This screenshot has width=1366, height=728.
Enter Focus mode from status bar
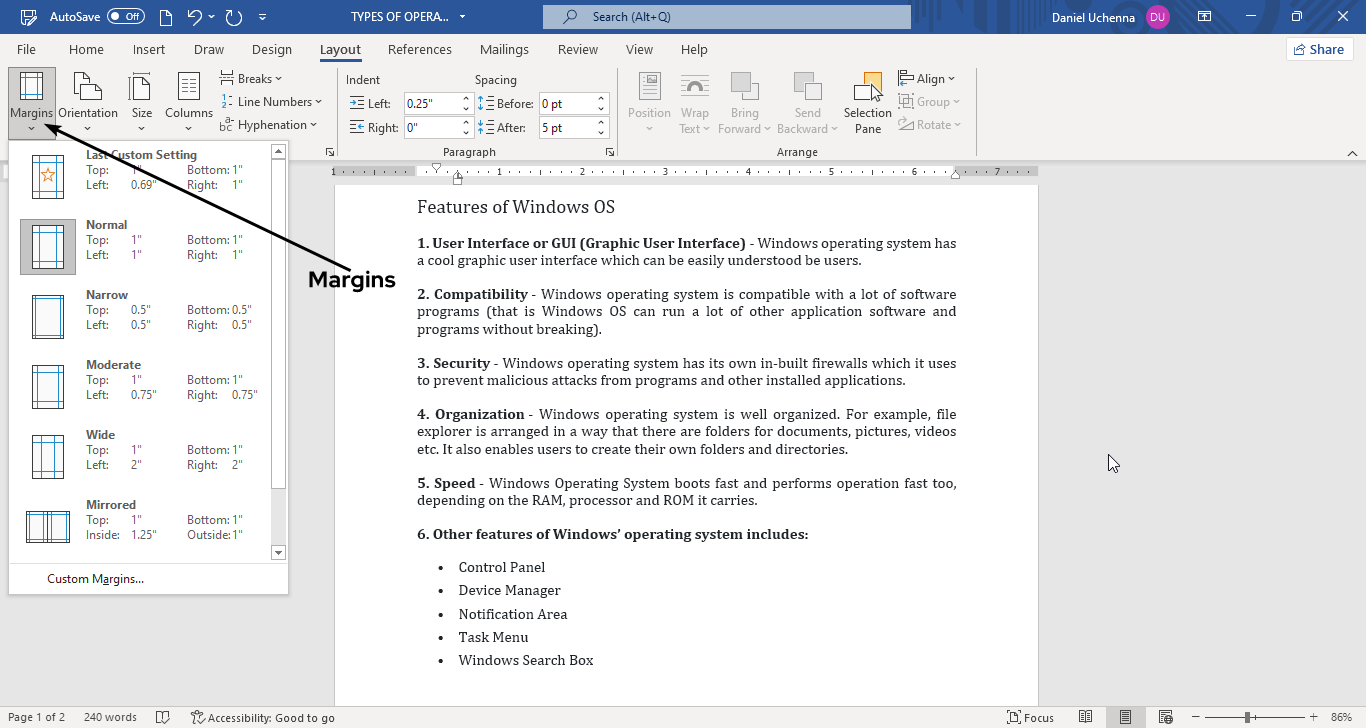point(1030,717)
